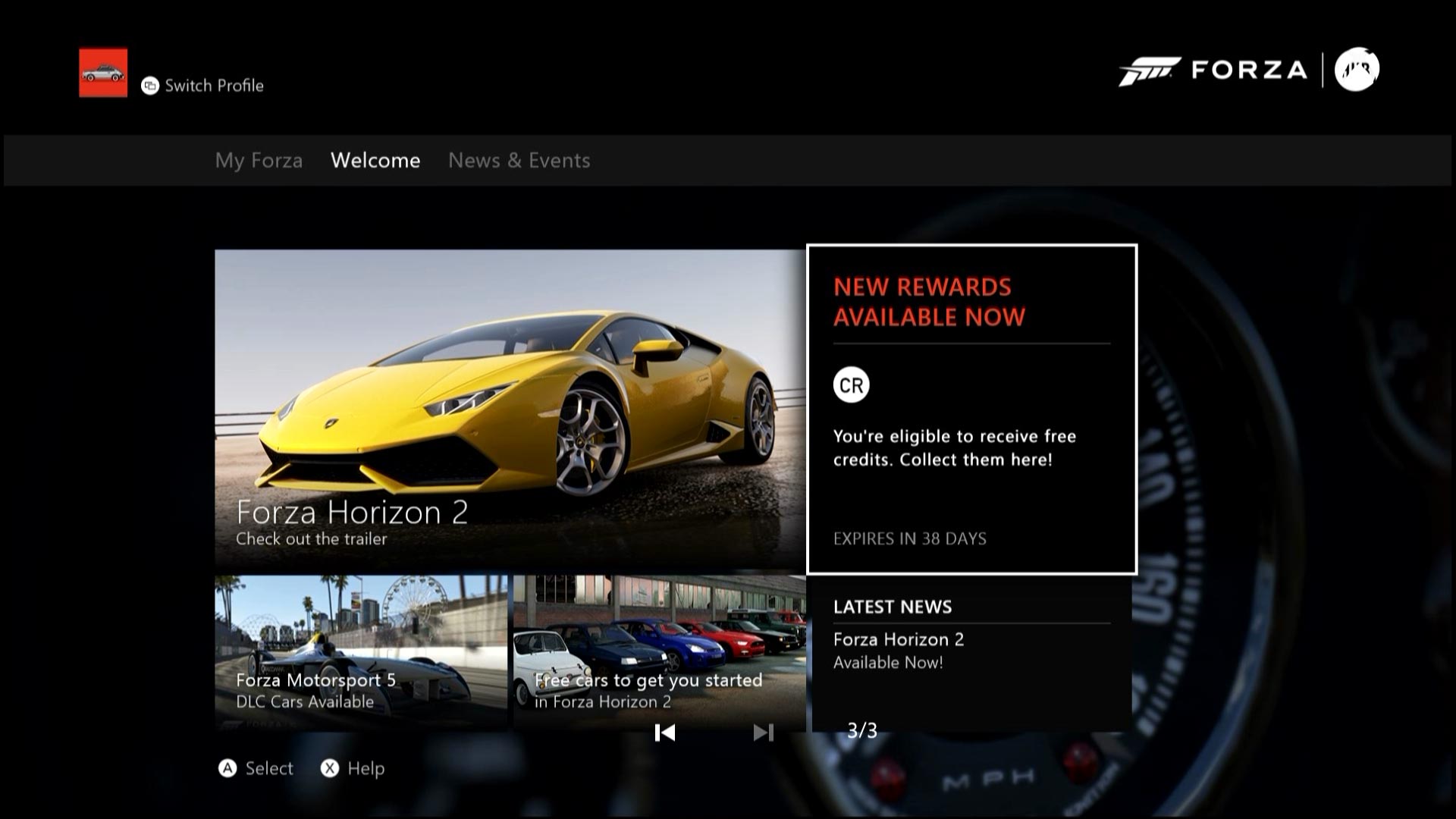This screenshot has height=819, width=1456.
Task: Switch to the Welcome tab
Action: tap(375, 161)
